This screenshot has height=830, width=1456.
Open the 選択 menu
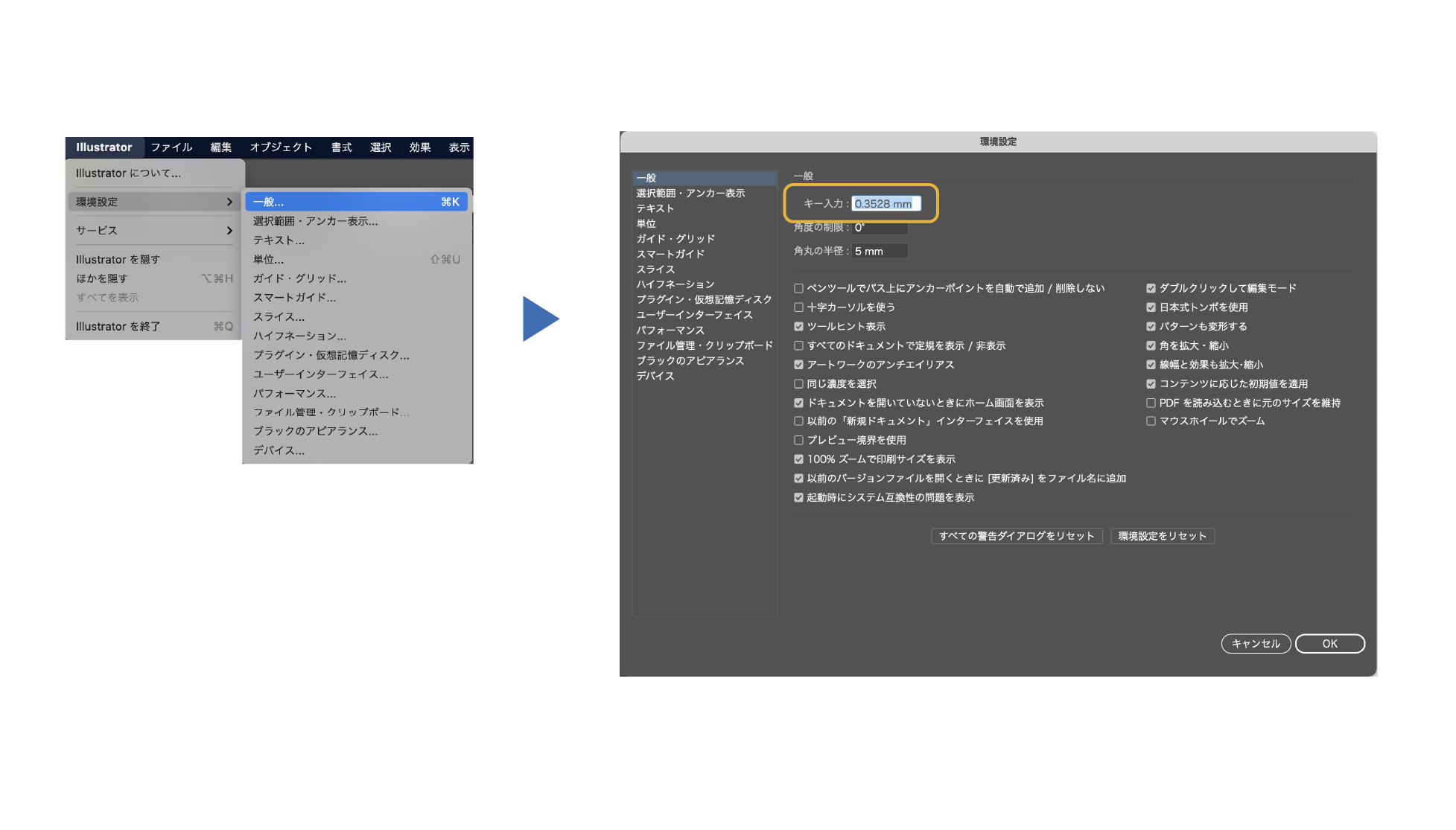tap(381, 147)
